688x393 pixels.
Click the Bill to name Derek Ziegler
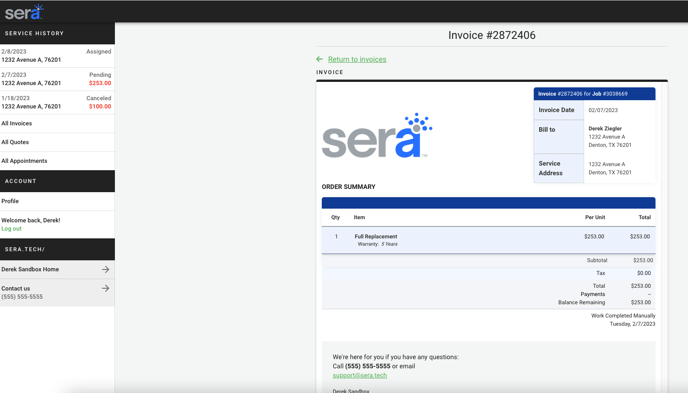(x=605, y=129)
